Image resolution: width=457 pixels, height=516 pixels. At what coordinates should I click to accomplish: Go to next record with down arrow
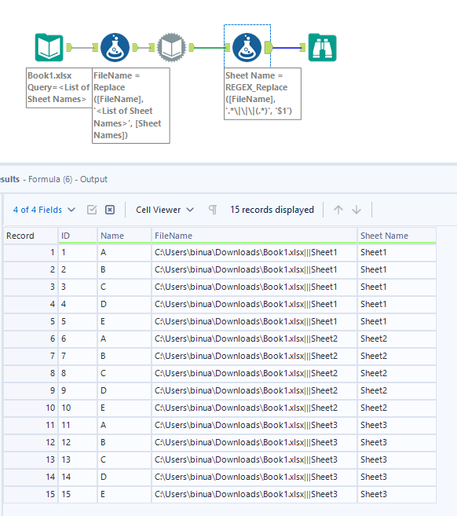356,210
